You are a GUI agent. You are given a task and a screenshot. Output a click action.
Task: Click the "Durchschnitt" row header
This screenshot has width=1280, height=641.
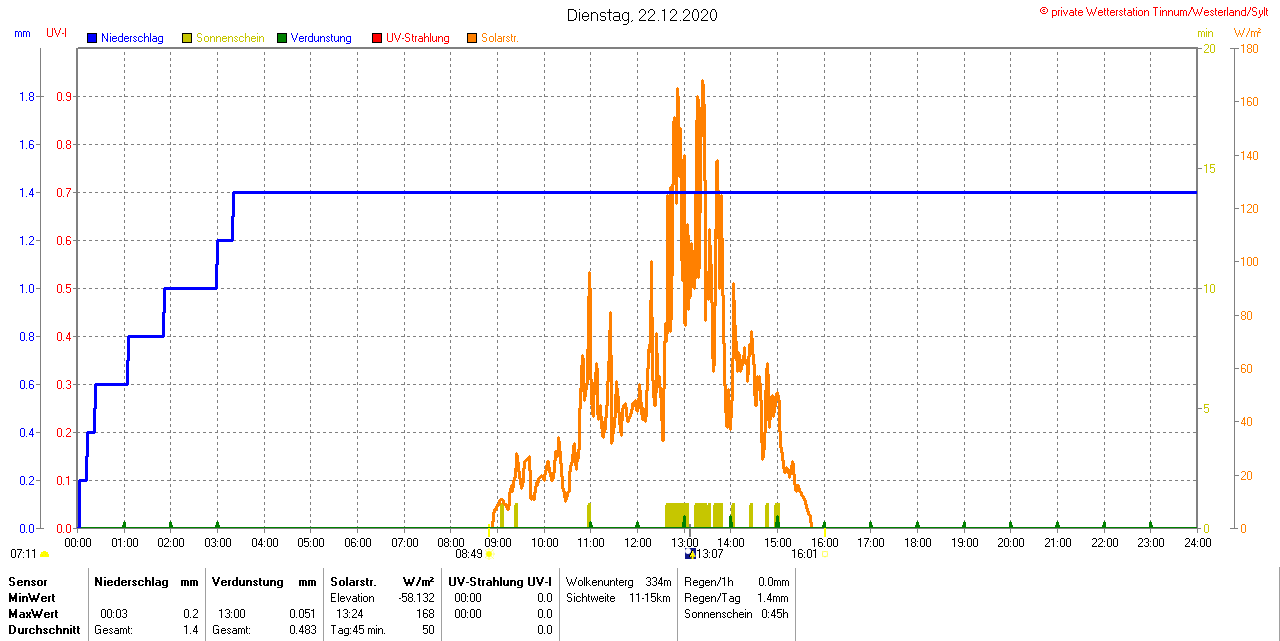pyautogui.click(x=44, y=630)
